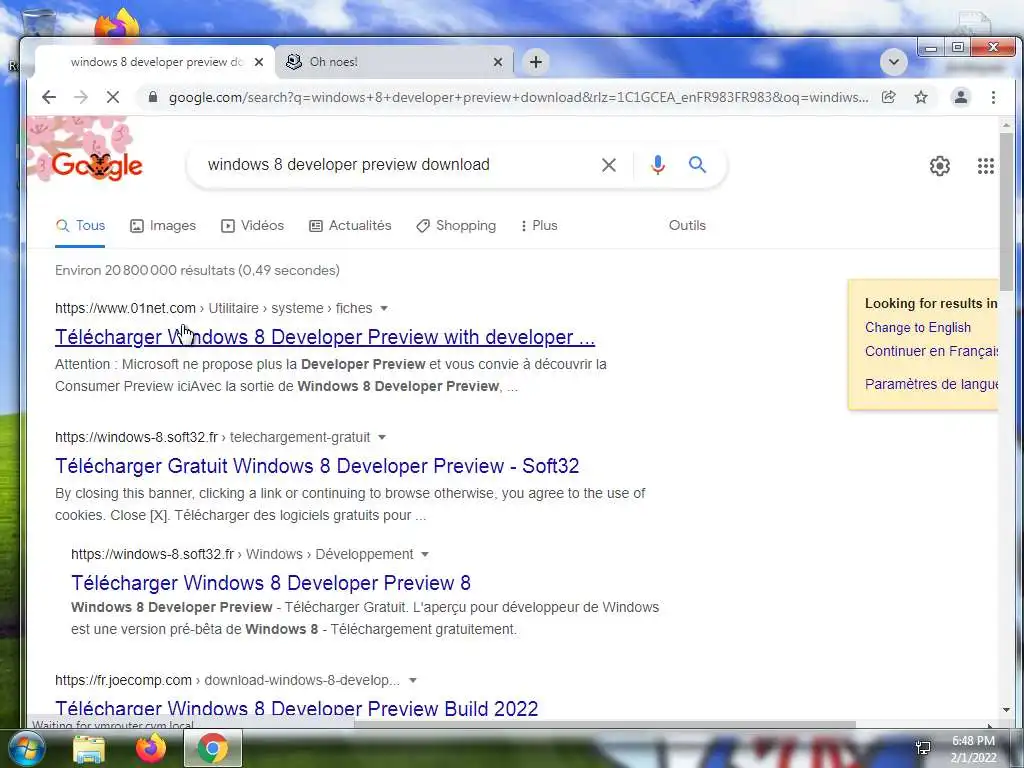Switch to Actualités results
The height and width of the screenshot is (768, 1024).
350,226
